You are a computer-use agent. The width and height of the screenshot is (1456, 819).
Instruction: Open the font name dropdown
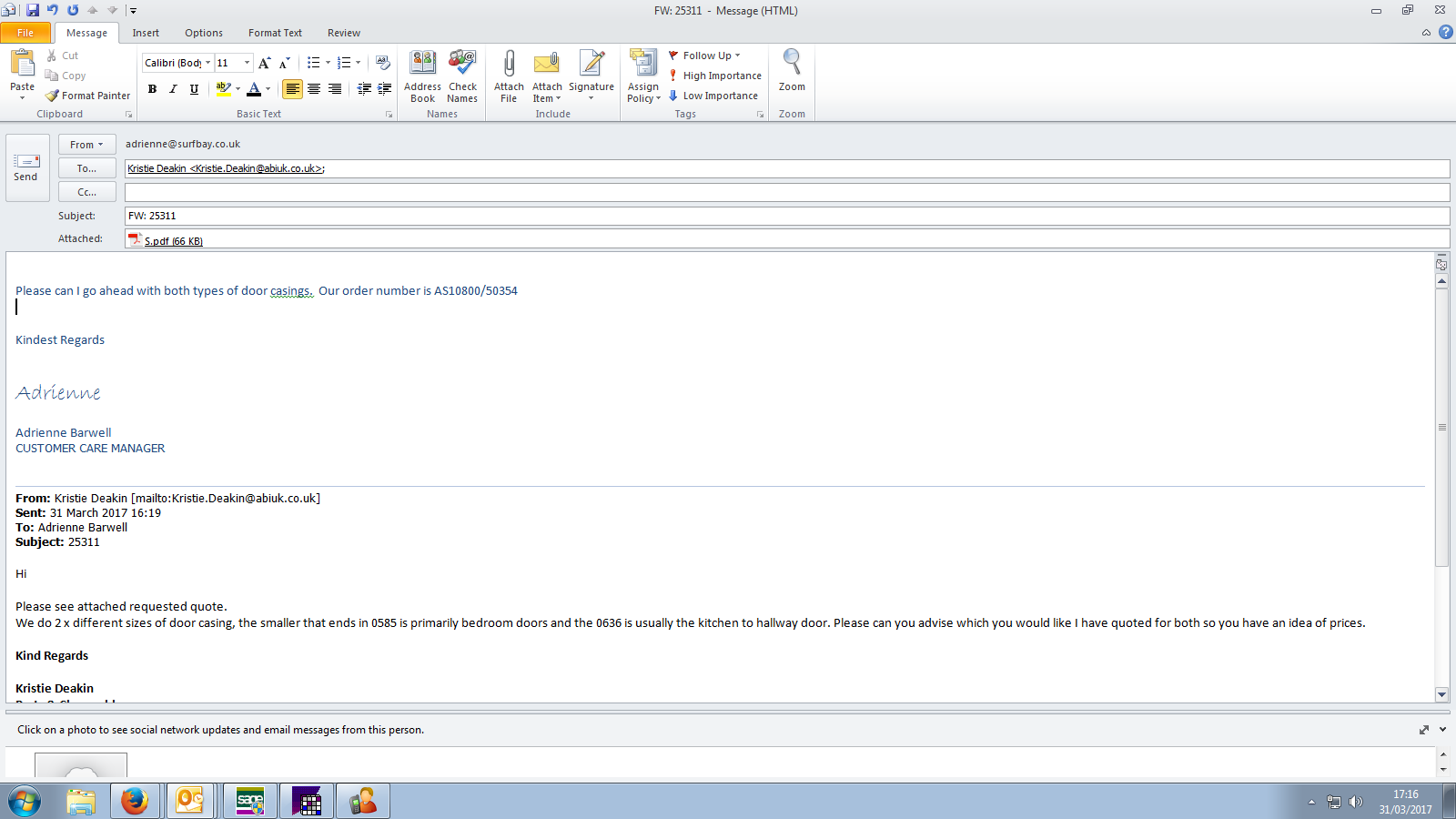pyautogui.click(x=207, y=63)
